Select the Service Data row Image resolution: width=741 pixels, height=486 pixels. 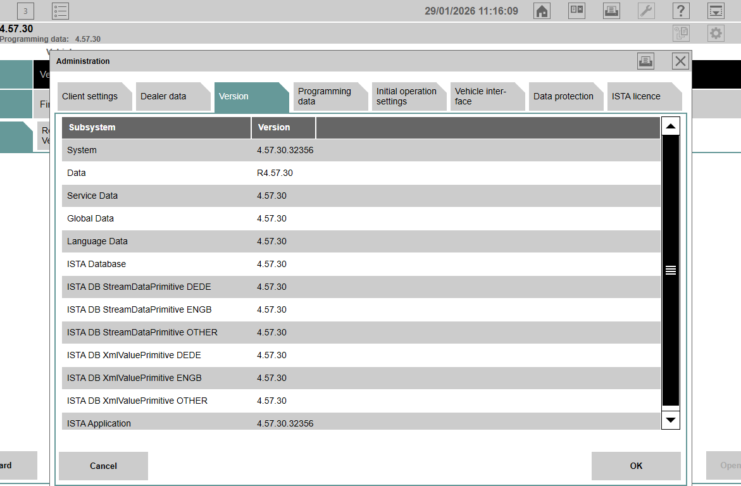point(361,196)
